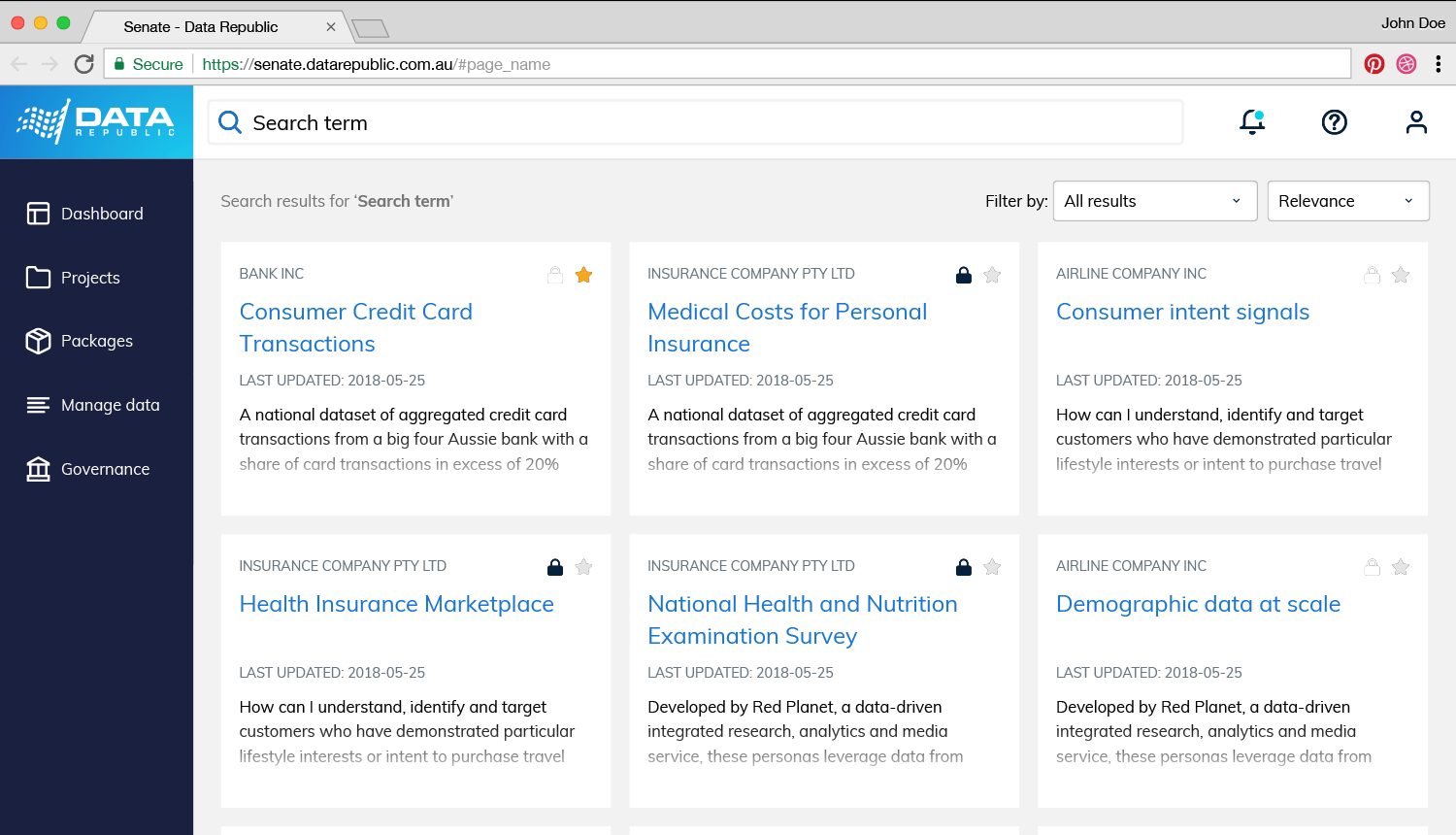
Task: Open the user profile icon
Action: [1416, 122]
